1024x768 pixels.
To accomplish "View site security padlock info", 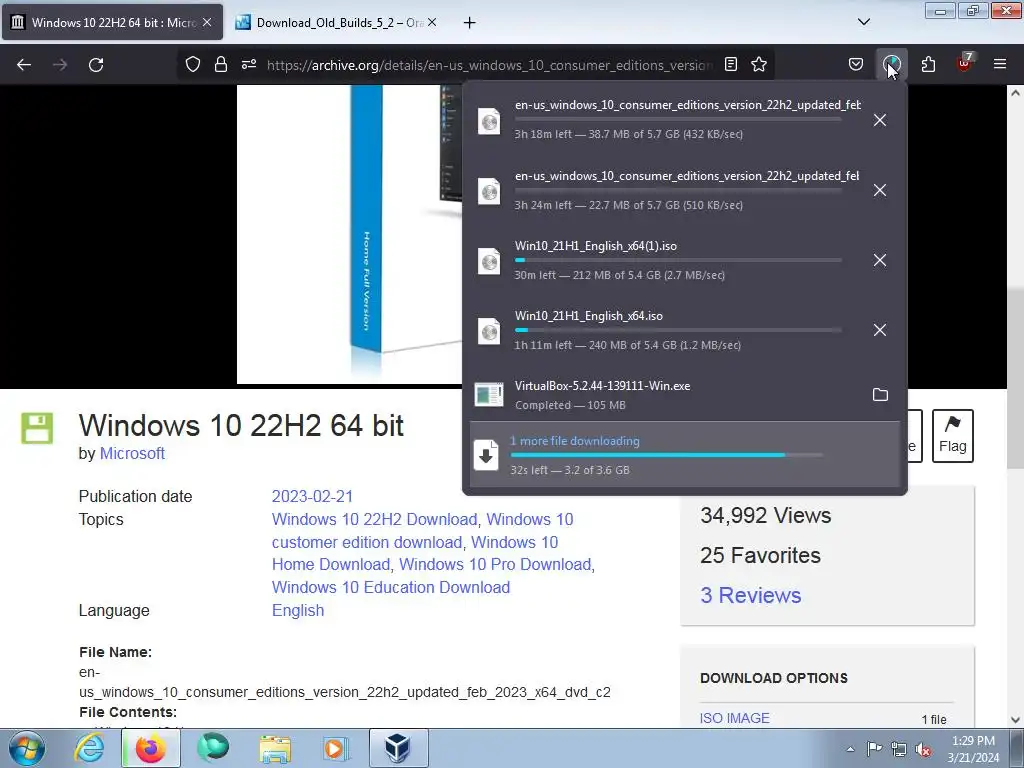I will pyautogui.click(x=221, y=65).
